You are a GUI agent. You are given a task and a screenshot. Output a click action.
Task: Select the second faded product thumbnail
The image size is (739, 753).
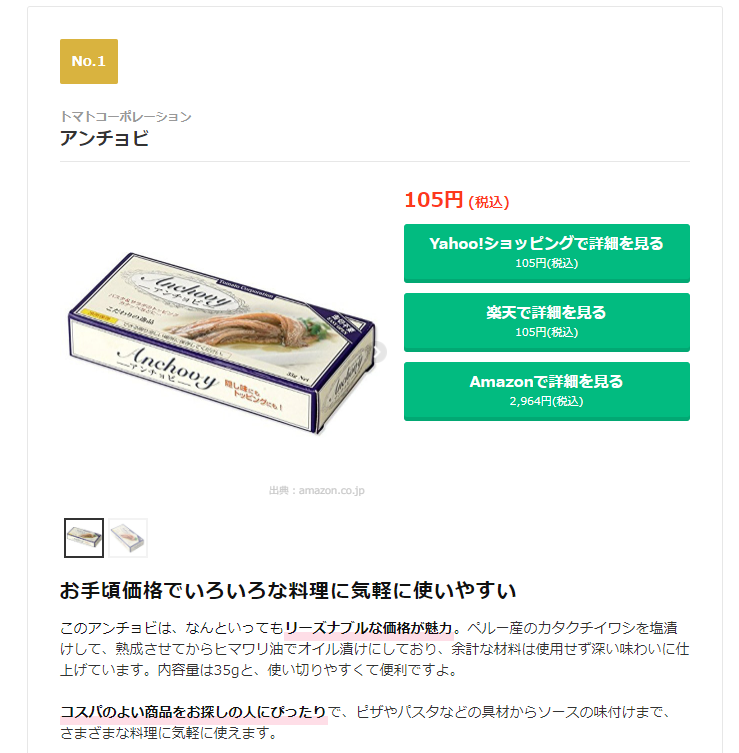pyautogui.click(x=128, y=538)
